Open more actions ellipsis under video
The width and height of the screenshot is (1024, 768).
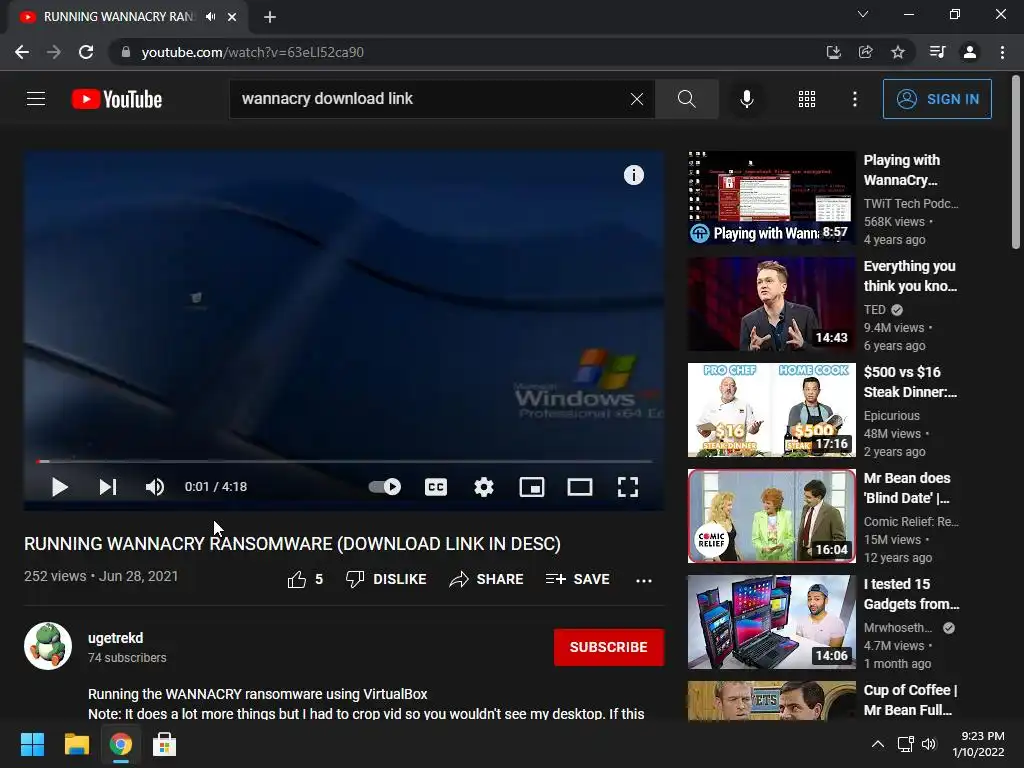tap(644, 580)
